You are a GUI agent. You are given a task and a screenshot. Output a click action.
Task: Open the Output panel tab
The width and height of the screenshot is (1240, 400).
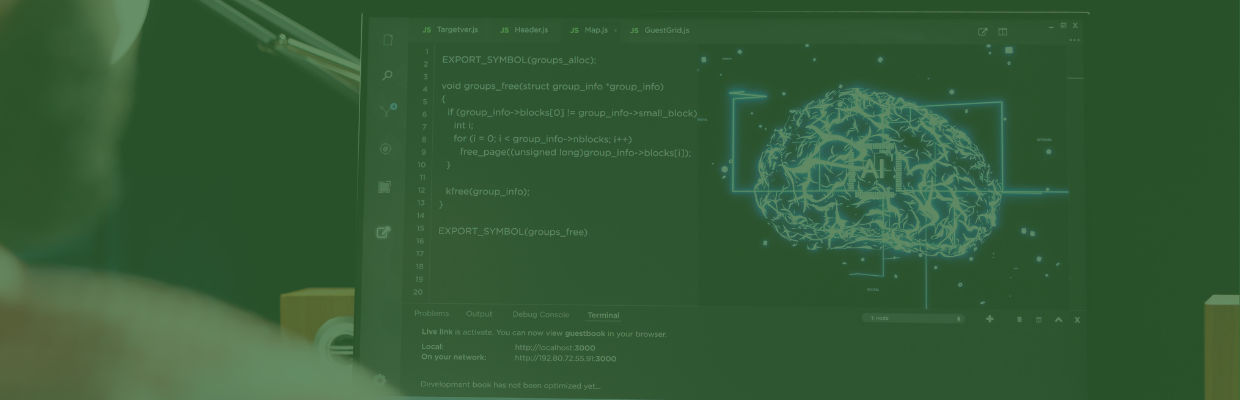pyautogui.click(x=480, y=314)
